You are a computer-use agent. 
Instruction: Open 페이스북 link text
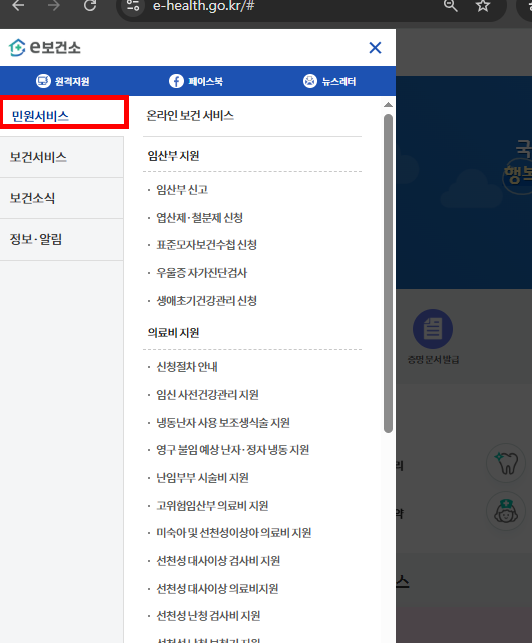pos(205,81)
